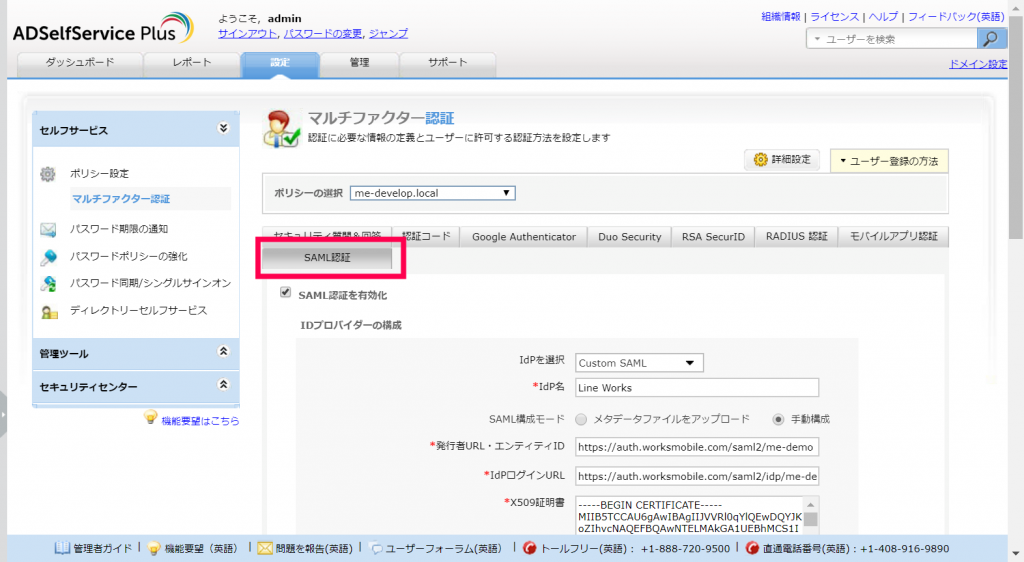This screenshot has width=1024, height=562.
Task: Switch to RADIUS 認証 tab
Action: pyautogui.click(x=797, y=237)
